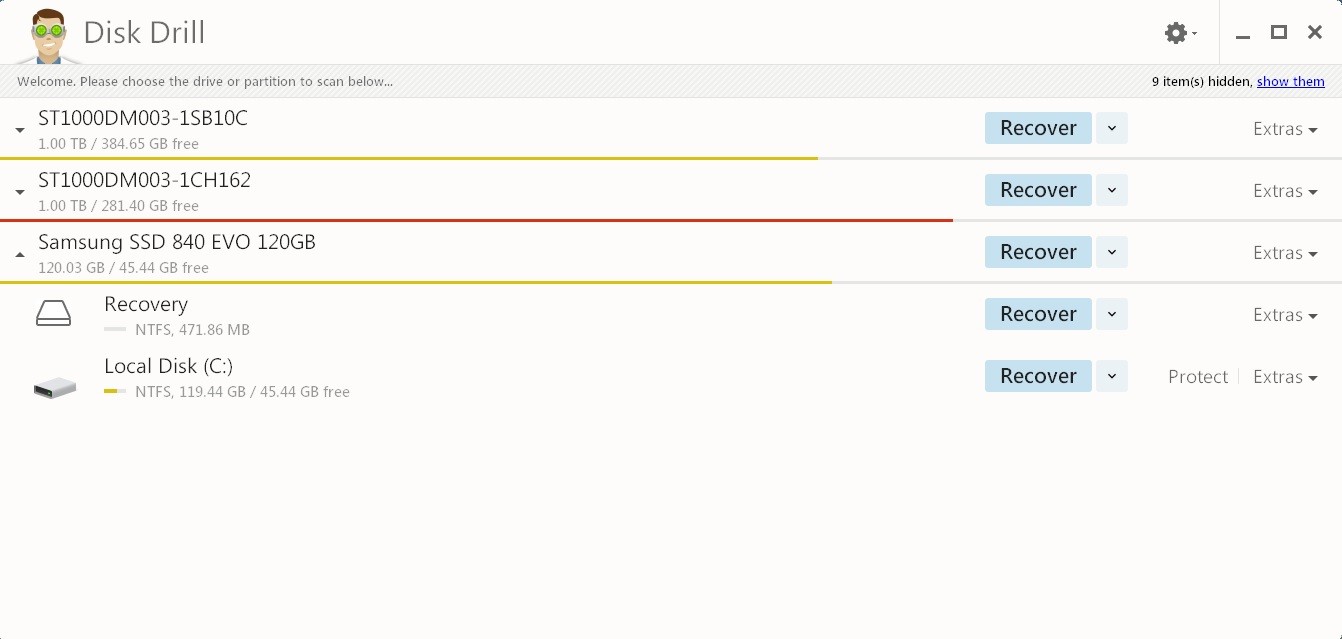Click Recover for Samsung SSD 840 EVO
Image resolution: width=1342 pixels, height=639 pixels.
1038,252
